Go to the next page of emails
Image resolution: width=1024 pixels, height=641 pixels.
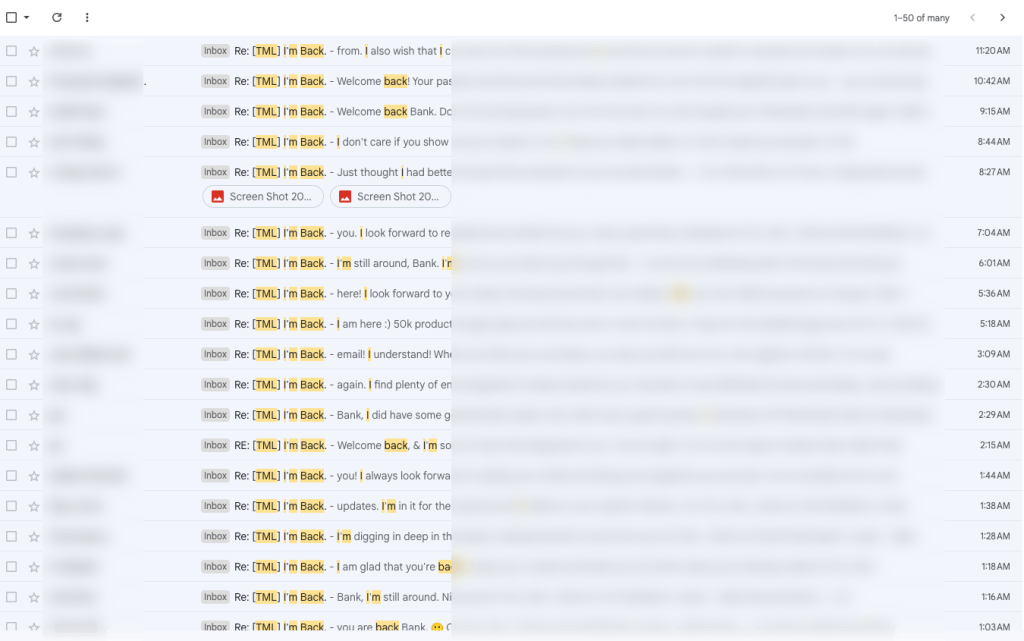tap(1002, 18)
